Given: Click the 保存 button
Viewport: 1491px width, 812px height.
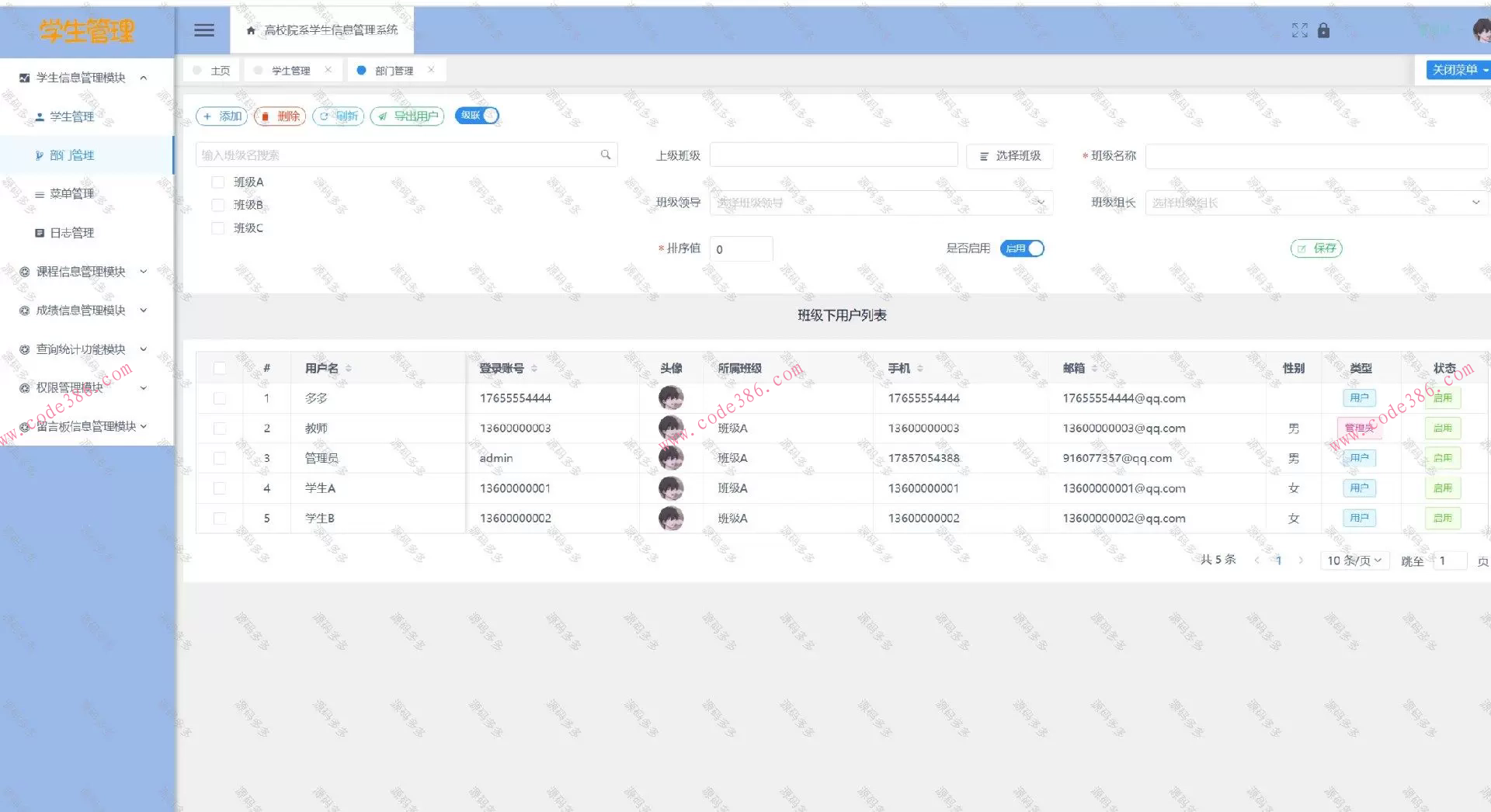Looking at the screenshot, I should pyautogui.click(x=1316, y=248).
